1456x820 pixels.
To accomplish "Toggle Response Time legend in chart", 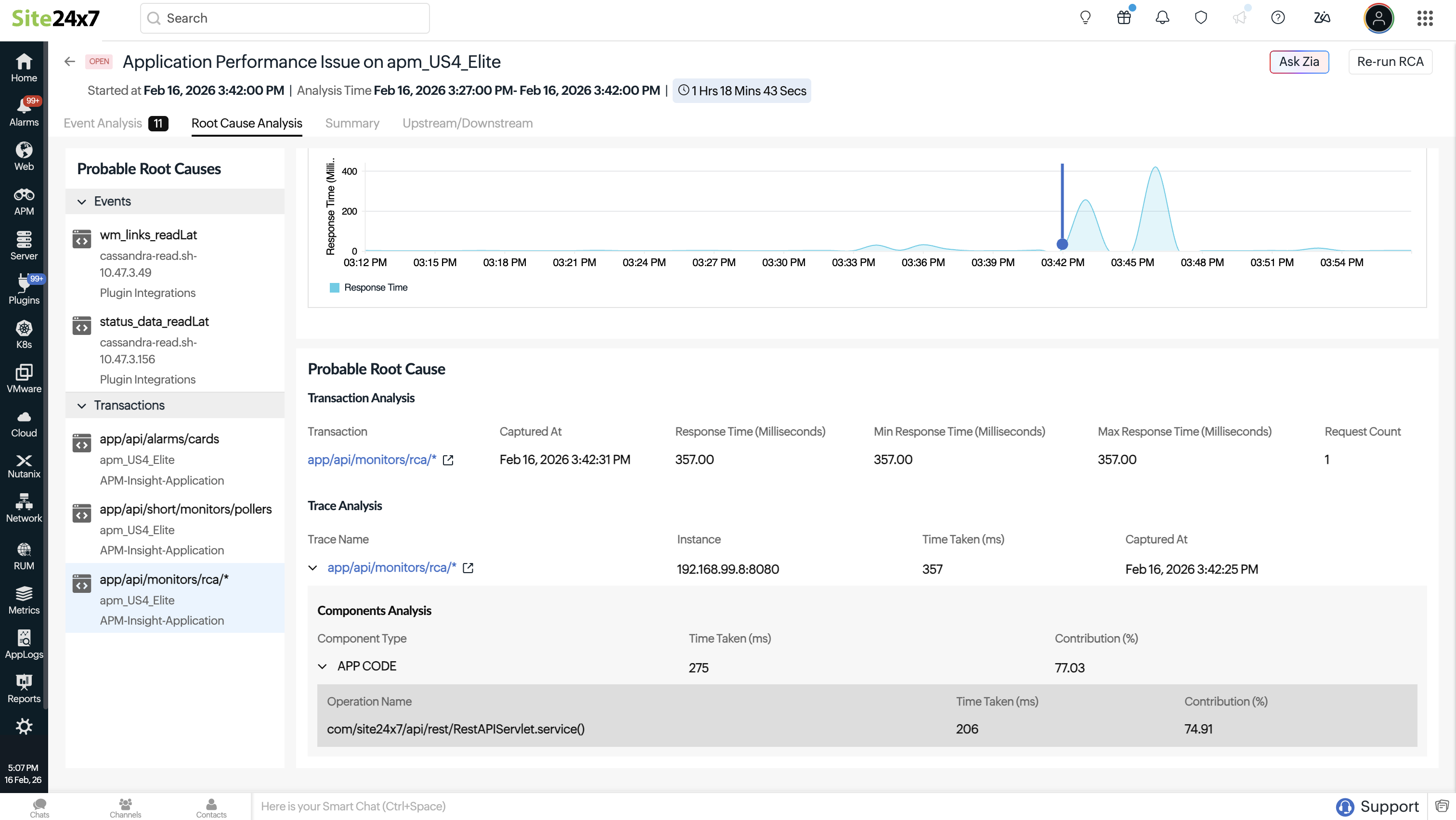I will coord(368,287).
